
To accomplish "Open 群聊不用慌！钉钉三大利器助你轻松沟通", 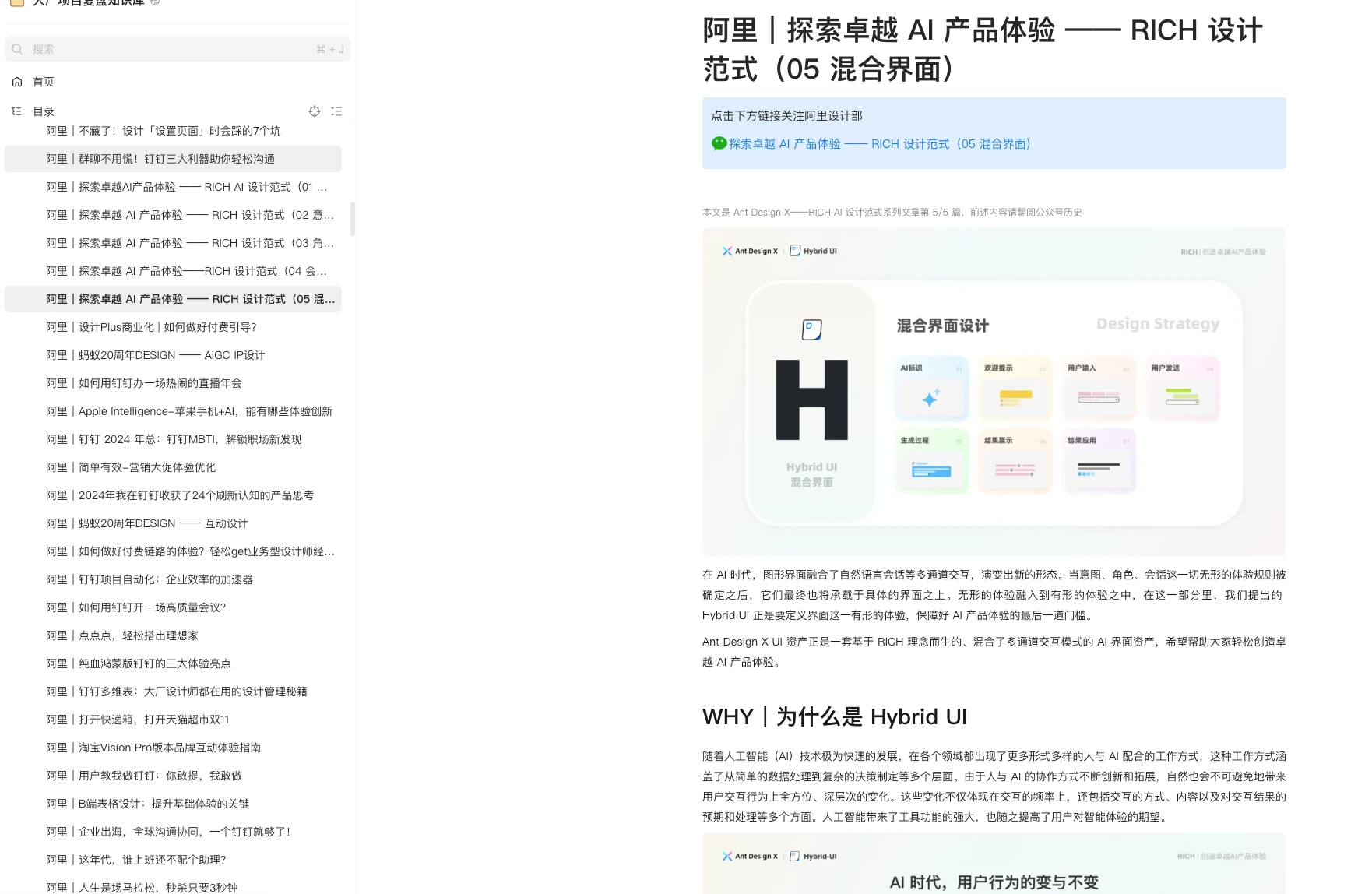I will tap(173, 159).
